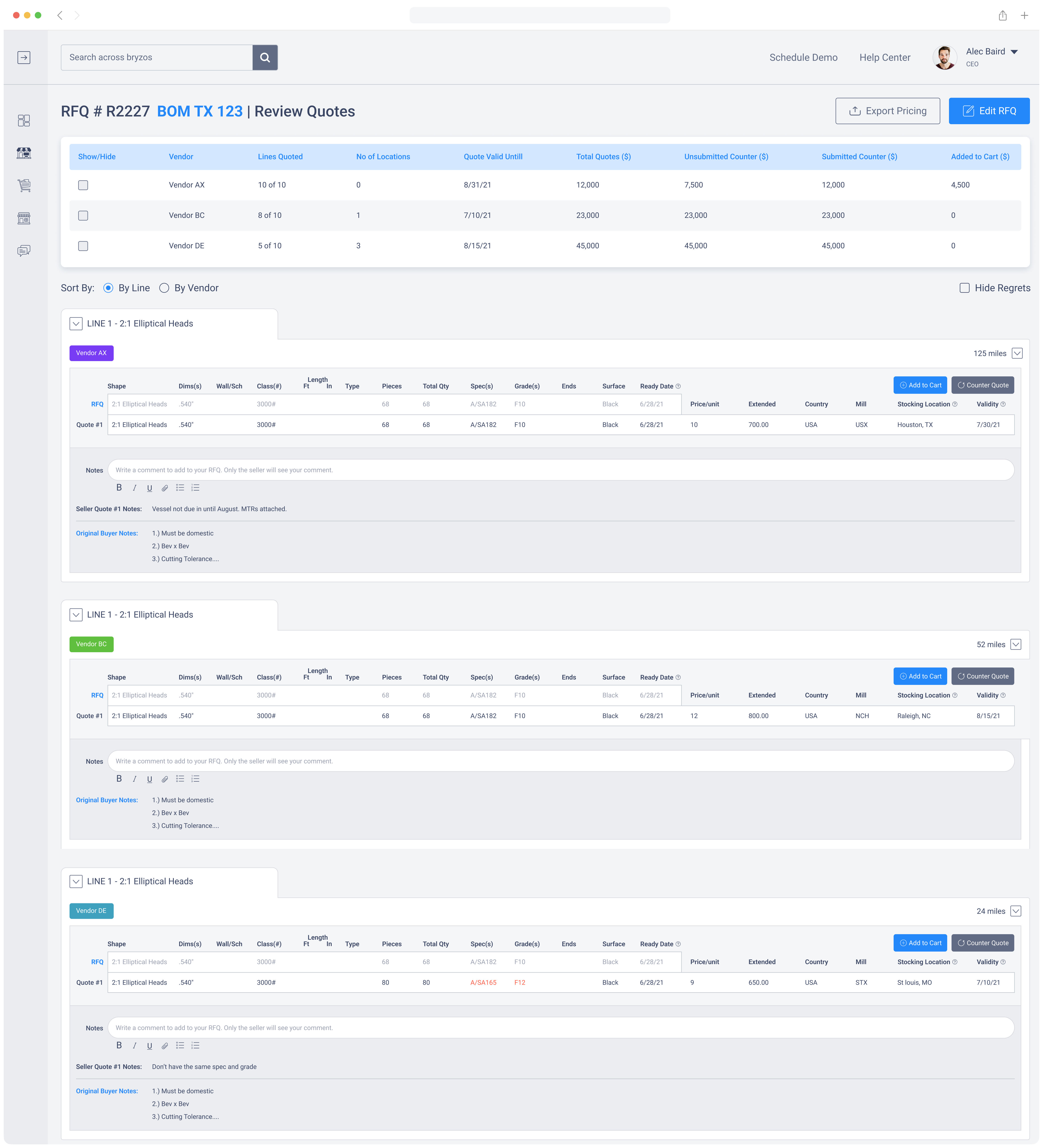Expand sidebar with arrow icon
The image size is (1043, 1148).
pos(24,57)
